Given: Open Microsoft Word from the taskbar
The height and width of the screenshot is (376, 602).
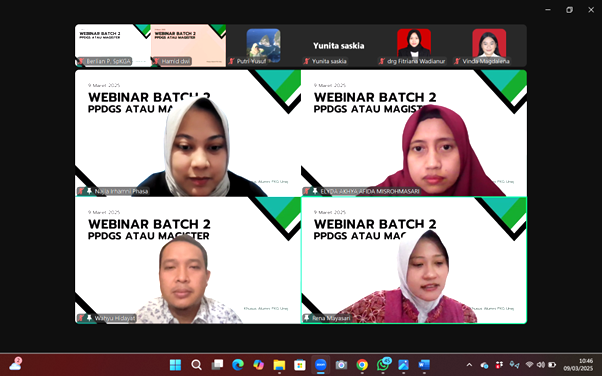Looking at the screenshot, I should tap(424, 364).
